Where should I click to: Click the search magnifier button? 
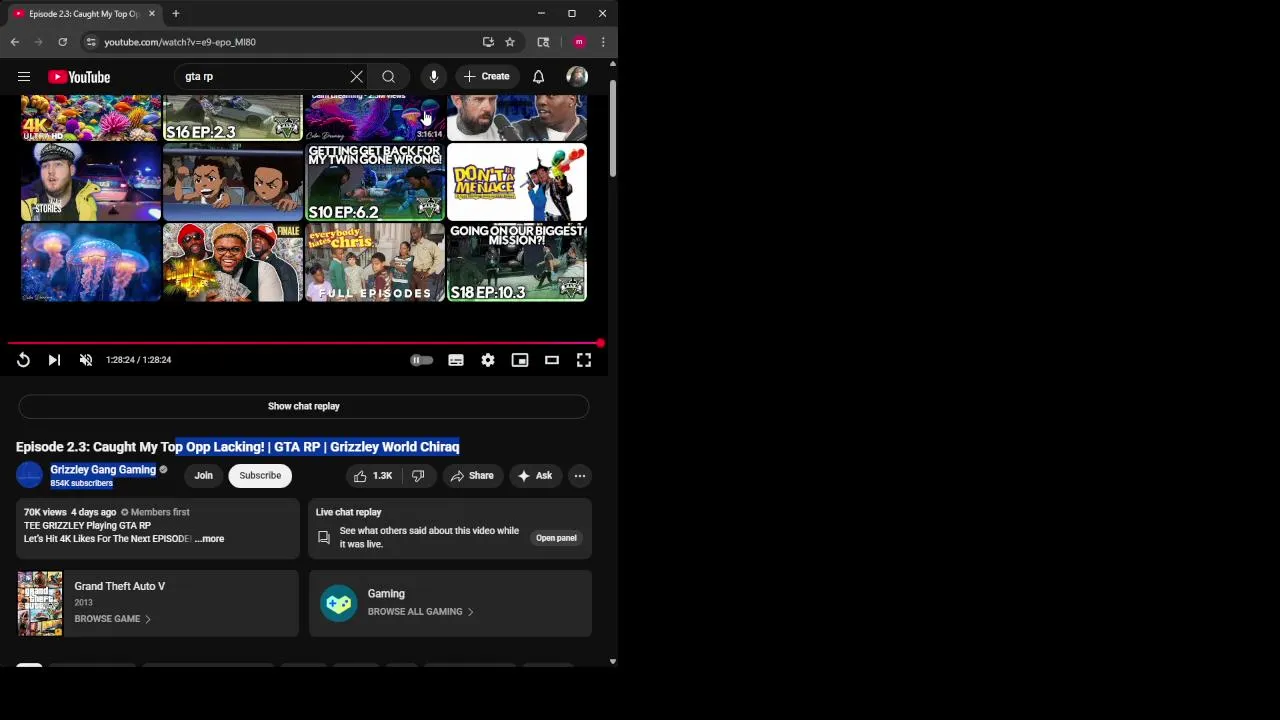(389, 77)
